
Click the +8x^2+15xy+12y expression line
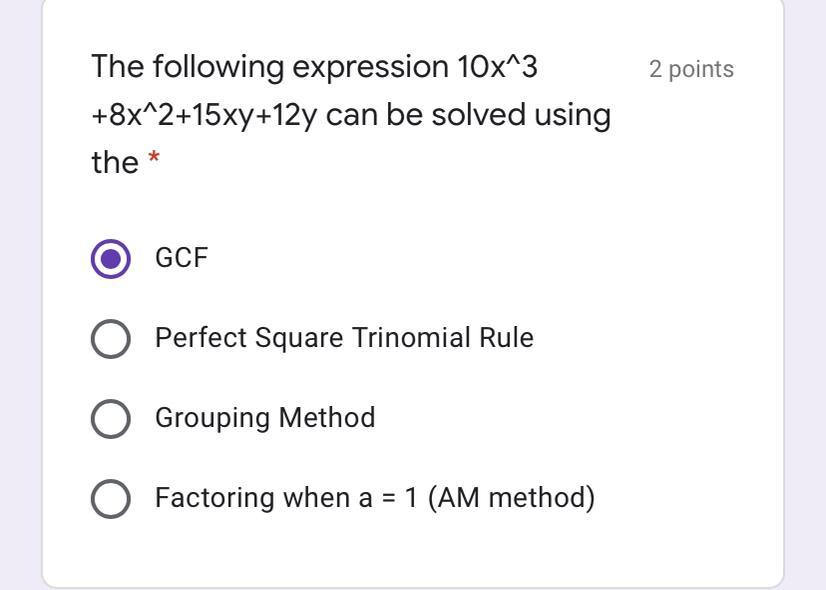pos(208,115)
